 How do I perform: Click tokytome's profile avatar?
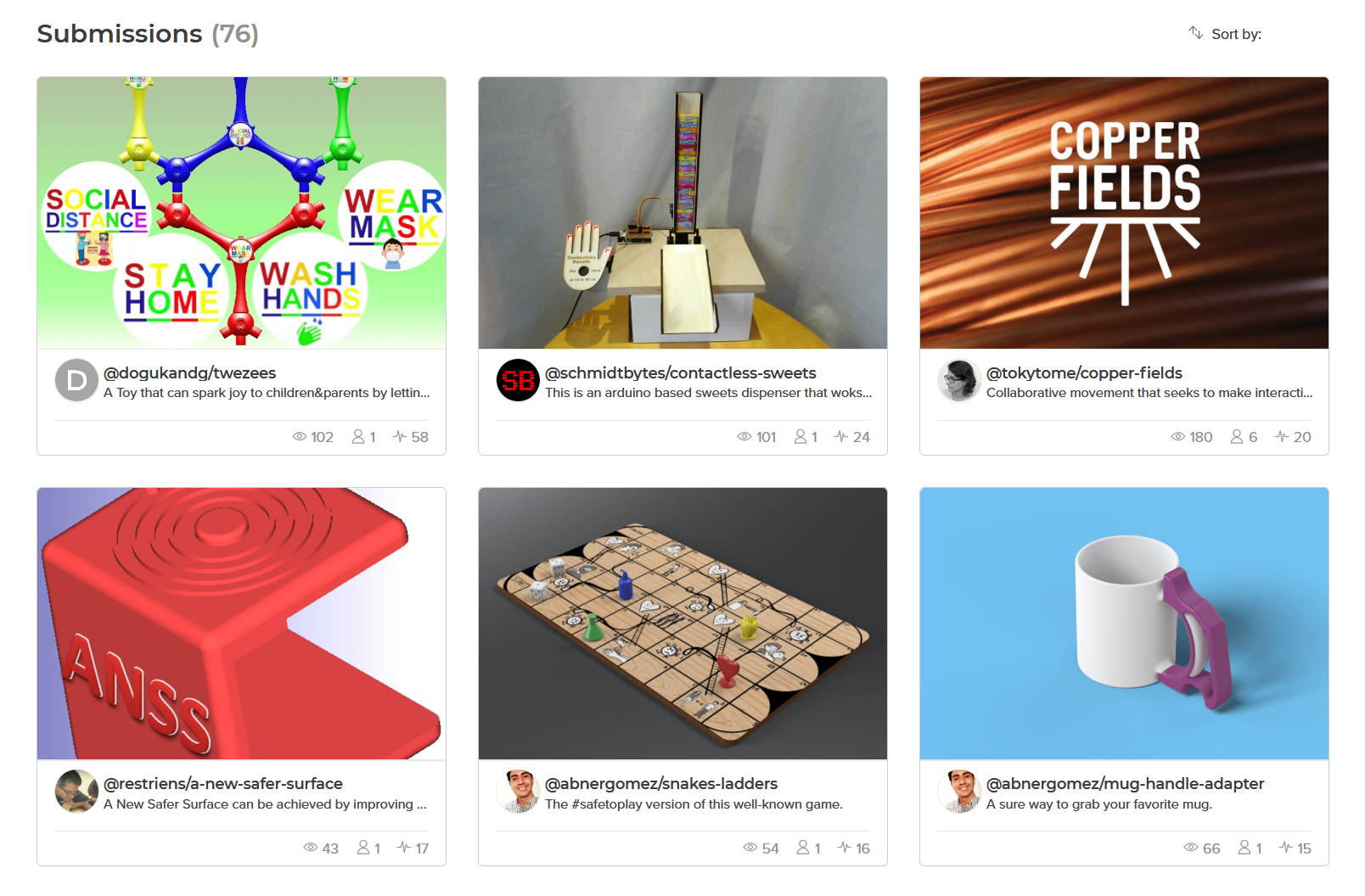(x=959, y=380)
